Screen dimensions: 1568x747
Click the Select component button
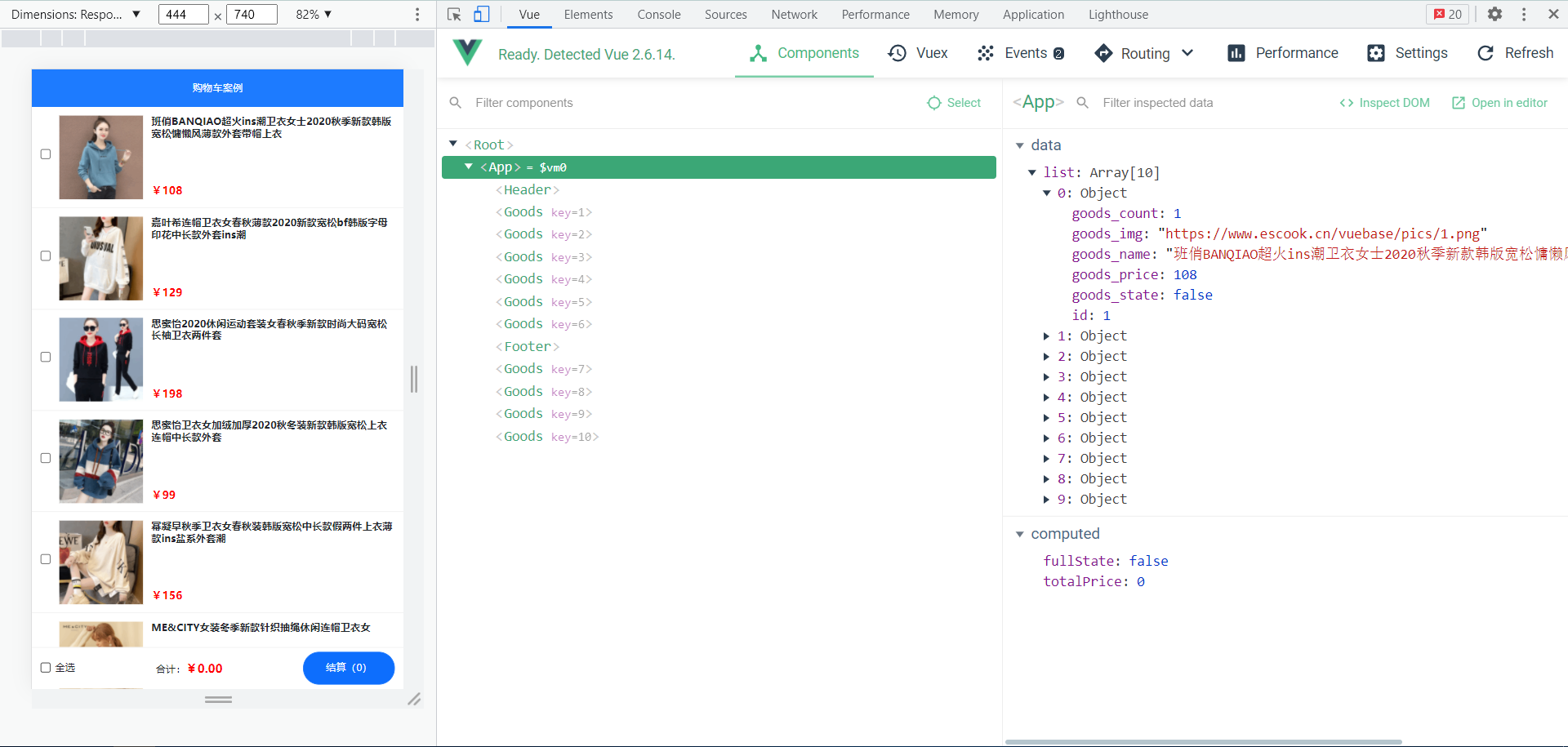(955, 103)
